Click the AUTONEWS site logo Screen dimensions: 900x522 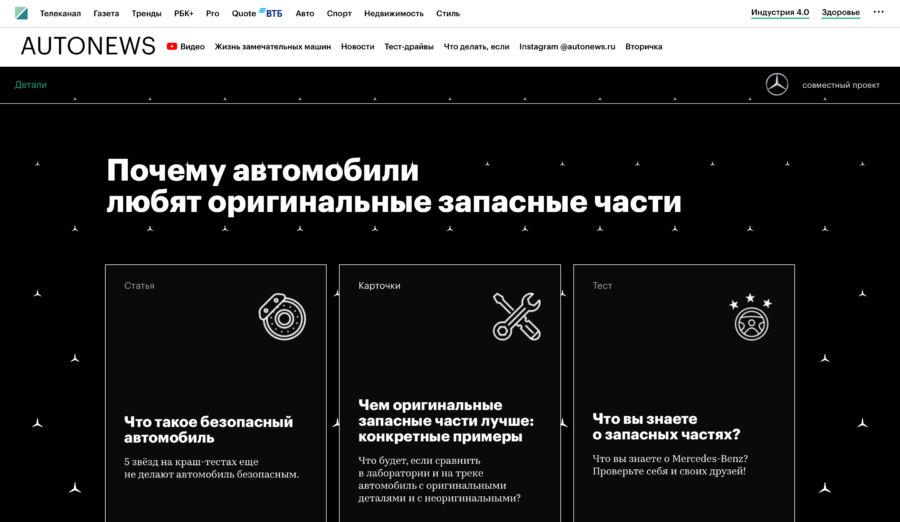click(x=88, y=46)
